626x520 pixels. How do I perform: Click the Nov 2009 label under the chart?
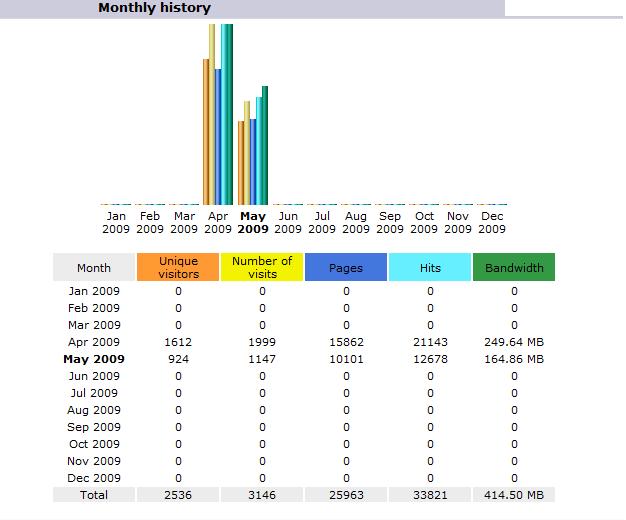click(458, 222)
